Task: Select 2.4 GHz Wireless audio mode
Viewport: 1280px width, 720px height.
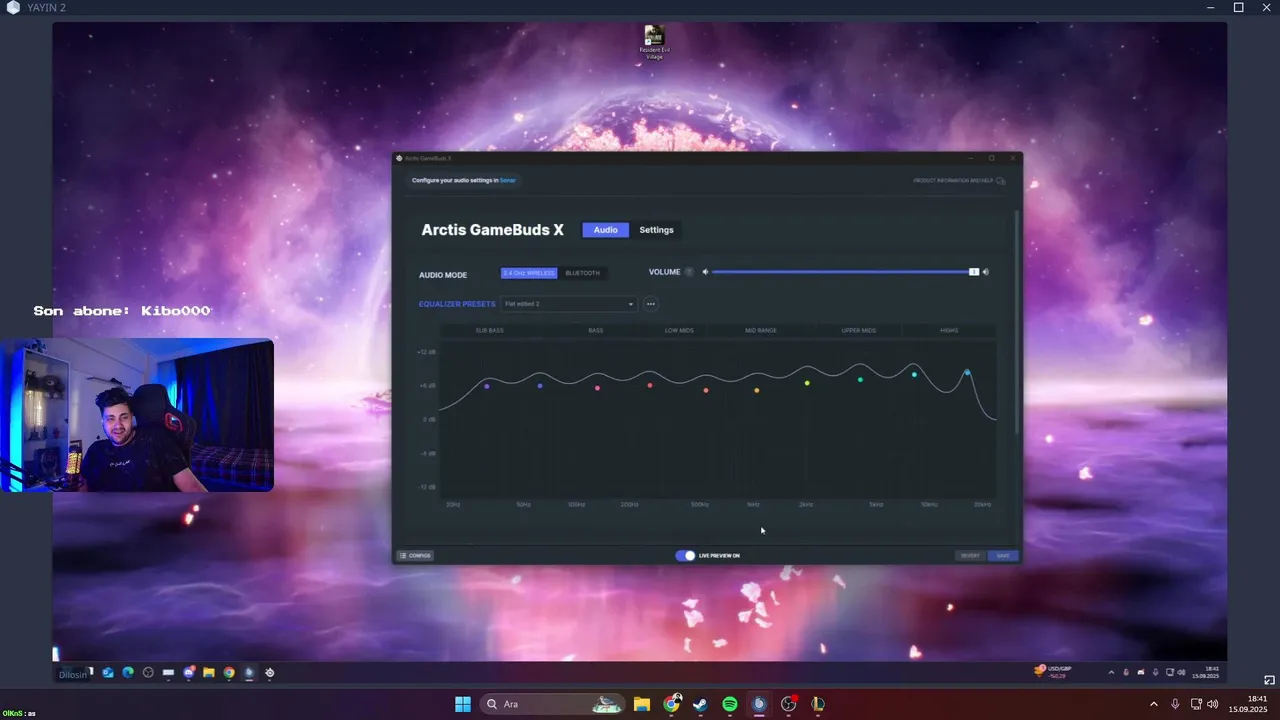Action: [529, 273]
